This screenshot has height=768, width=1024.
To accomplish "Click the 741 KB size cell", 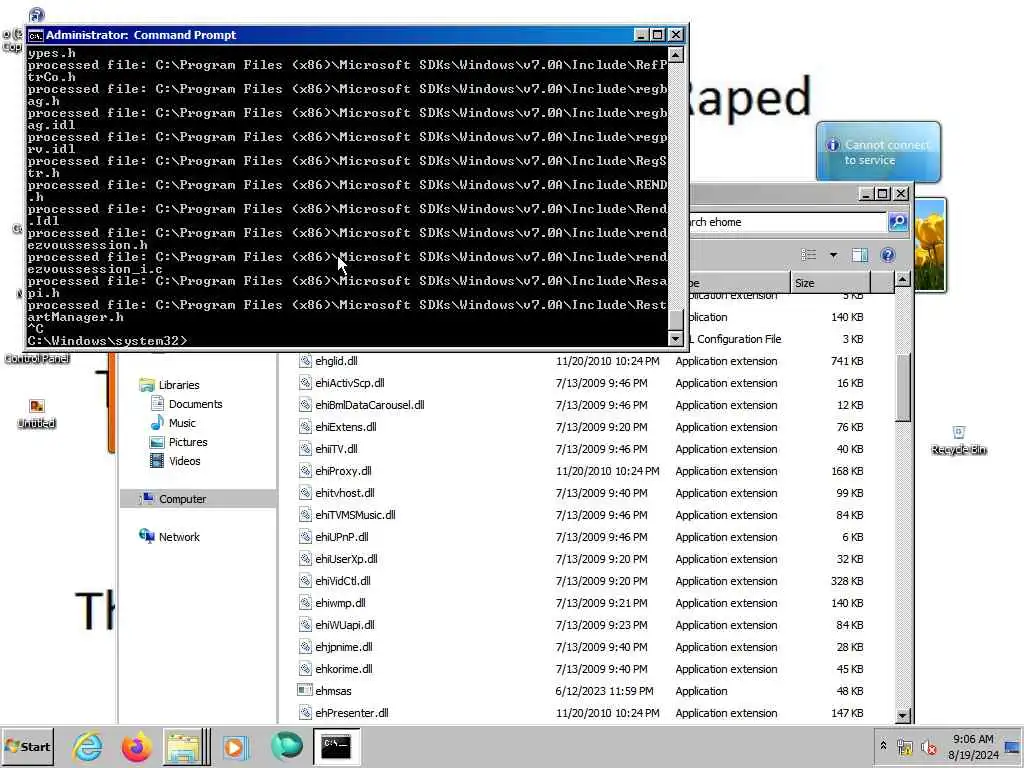I will click(x=847, y=361).
